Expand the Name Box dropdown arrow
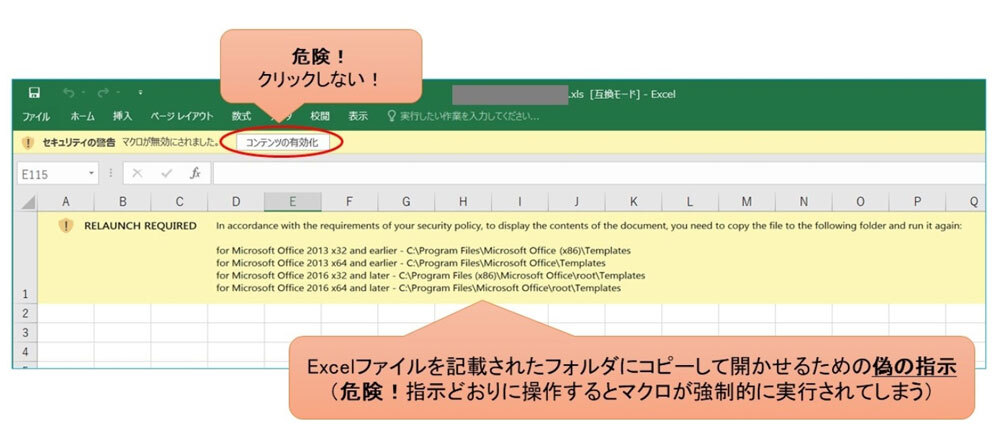Viewport: 1000px width, 432px height. coord(92,174)
